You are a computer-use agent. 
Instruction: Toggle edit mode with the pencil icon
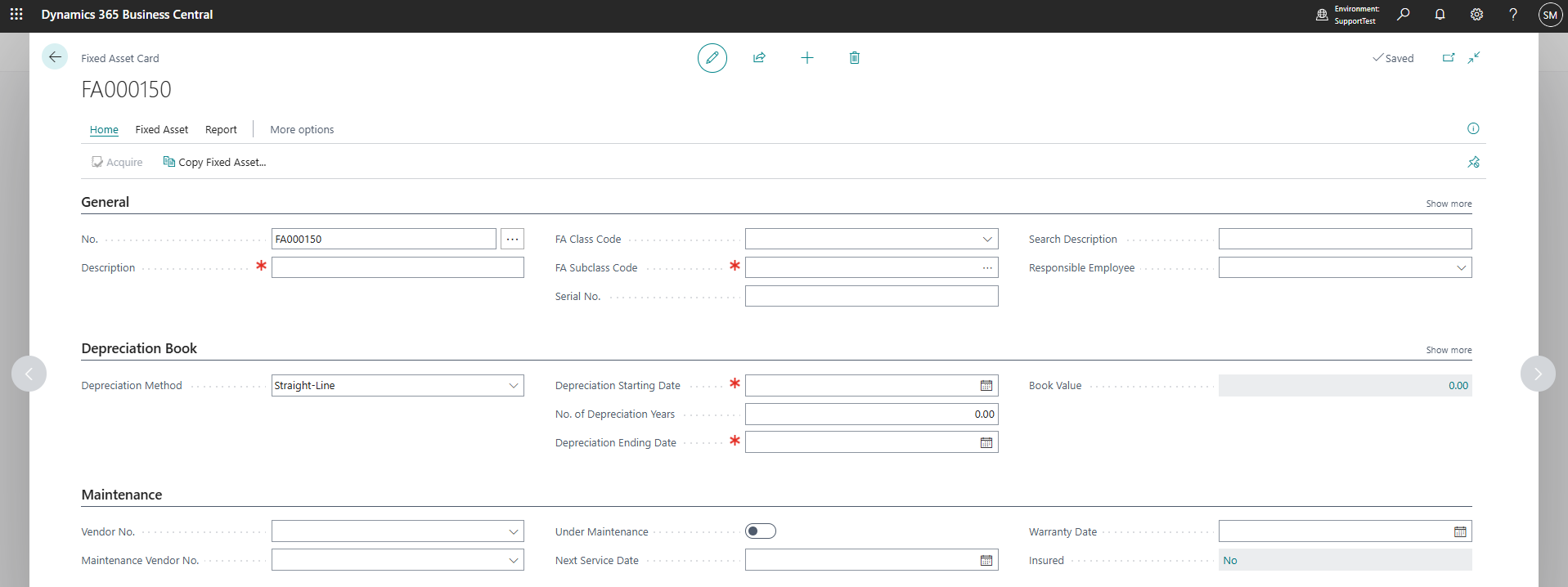point(712,58)
